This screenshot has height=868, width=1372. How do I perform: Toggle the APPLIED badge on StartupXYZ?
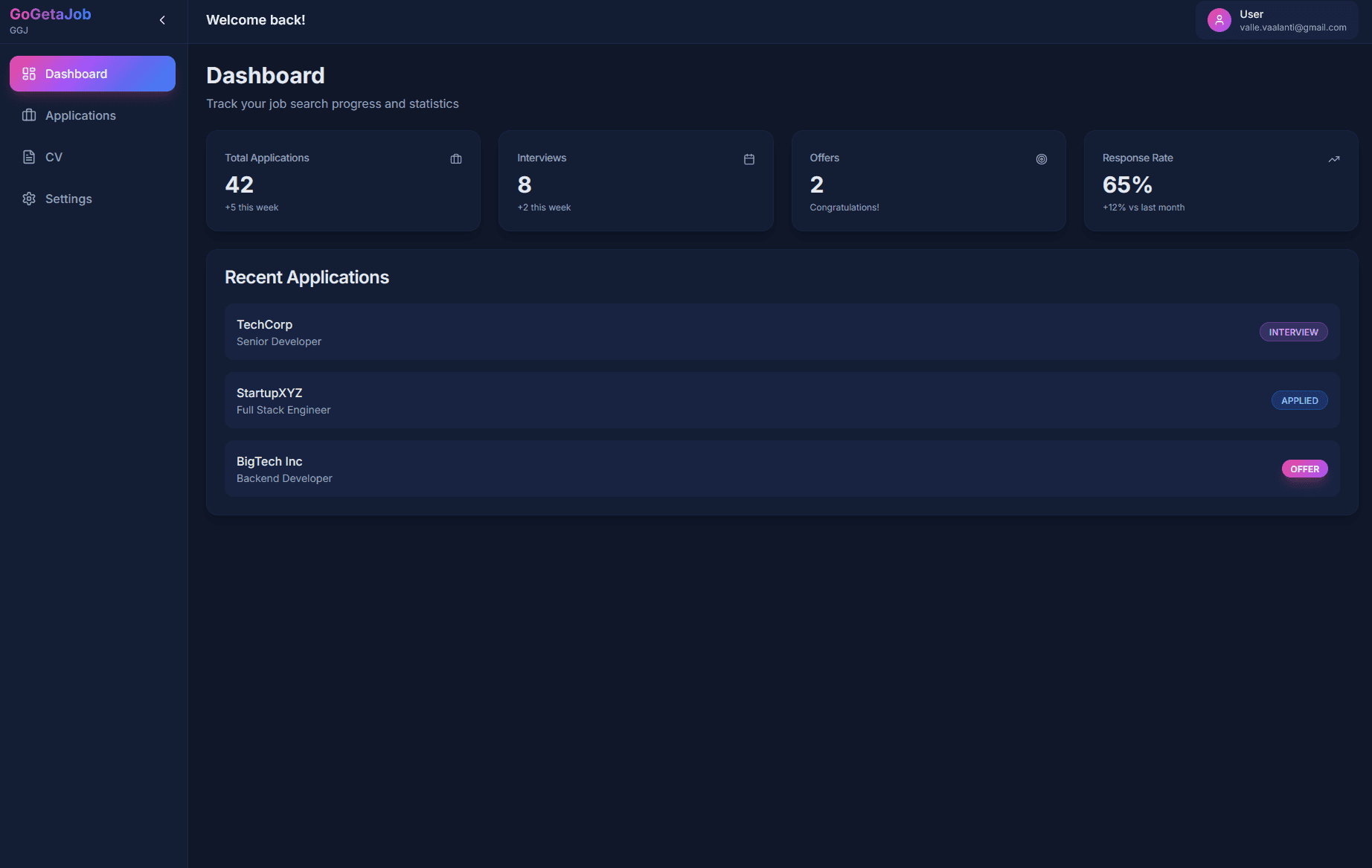click(1299, 400)
